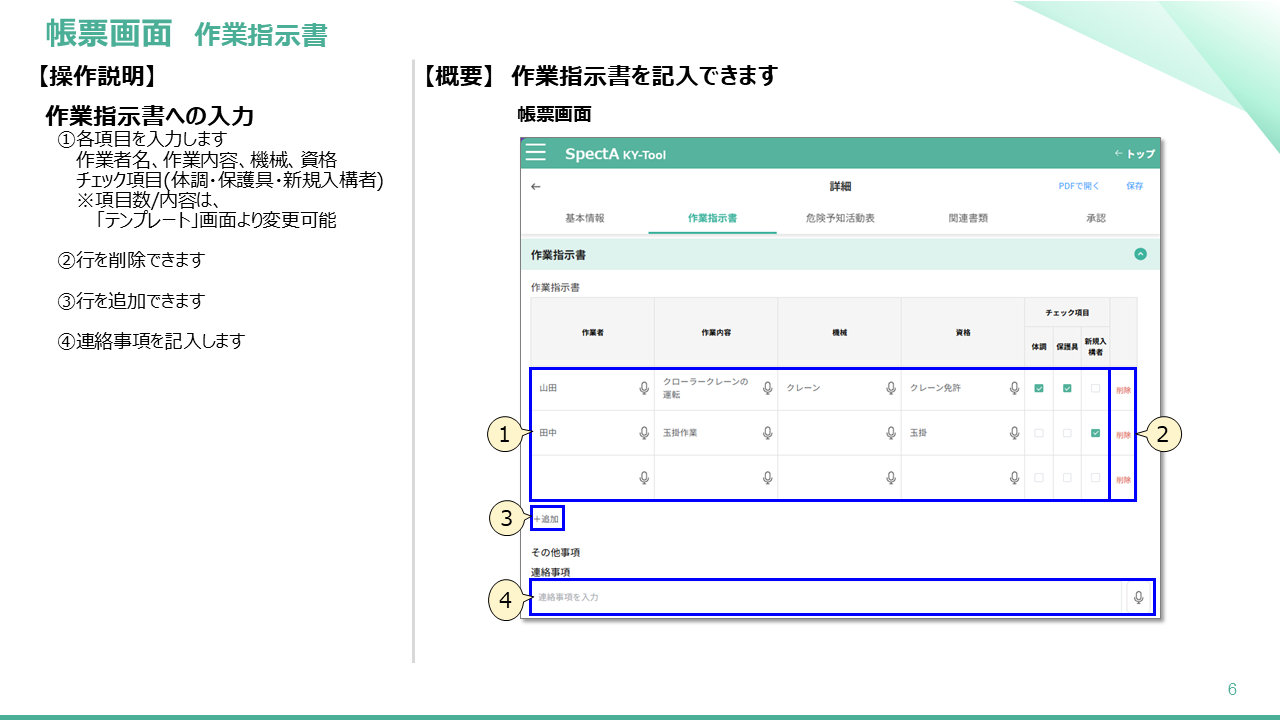Uncheck 新規入構者 checkbox in 田中 row
Screen dimensions: 1280x720
coord(1095,433)
